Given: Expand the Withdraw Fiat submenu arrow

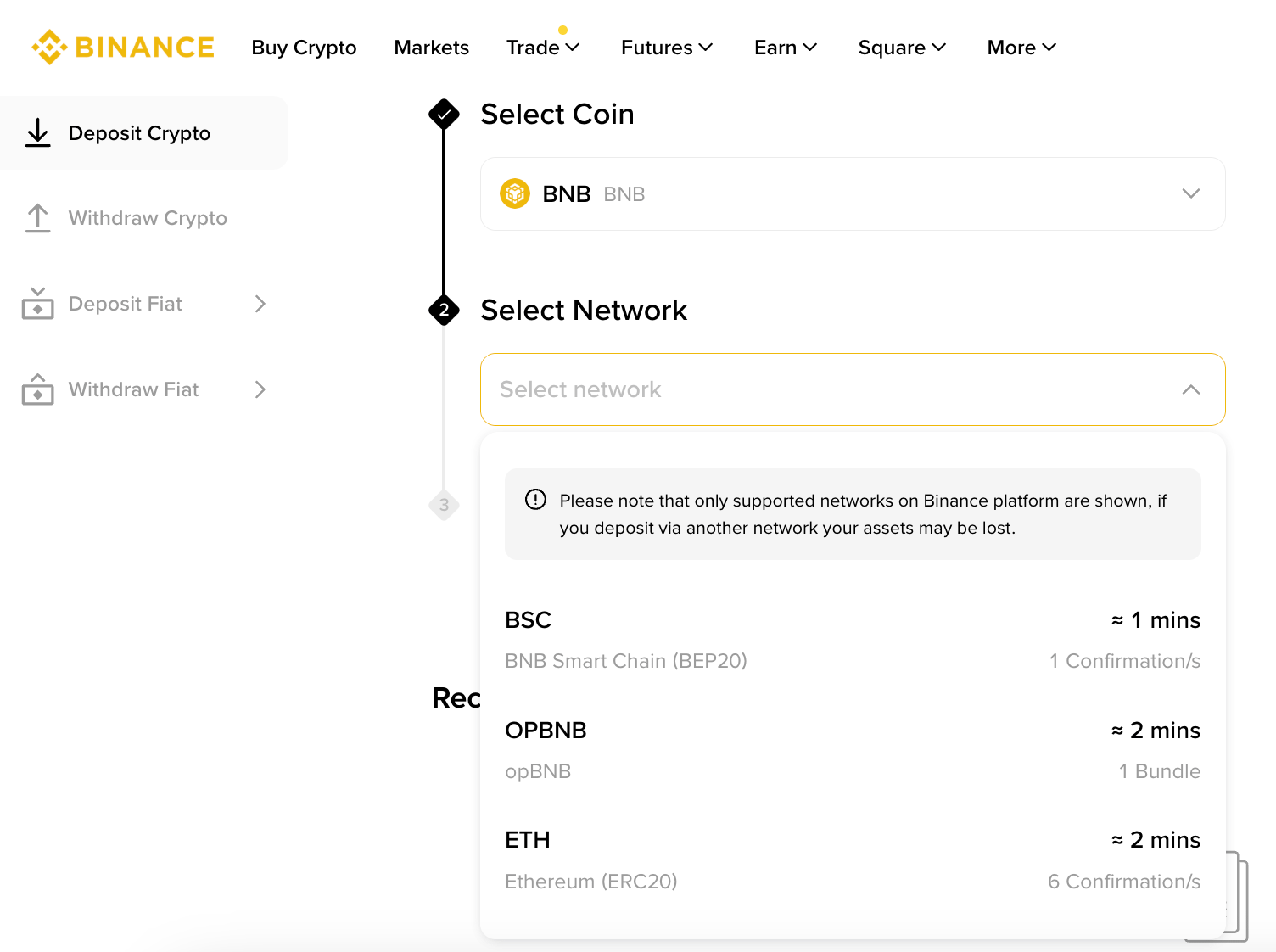Looking at the screenshot, I should point(260,389).
